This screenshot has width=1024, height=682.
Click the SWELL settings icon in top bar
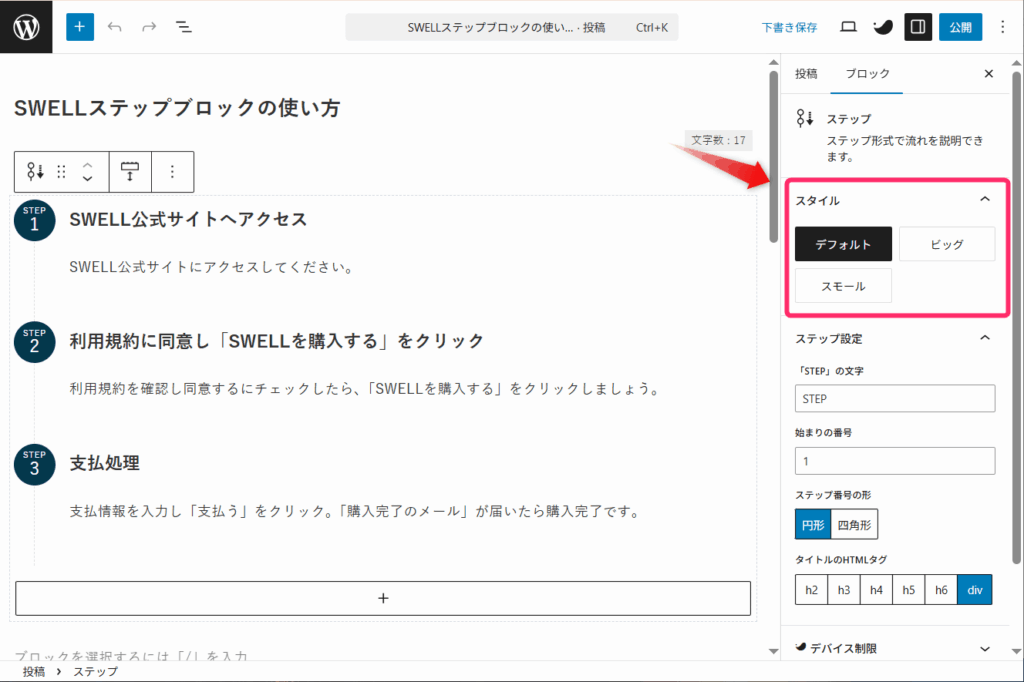[x=883, y=27]
